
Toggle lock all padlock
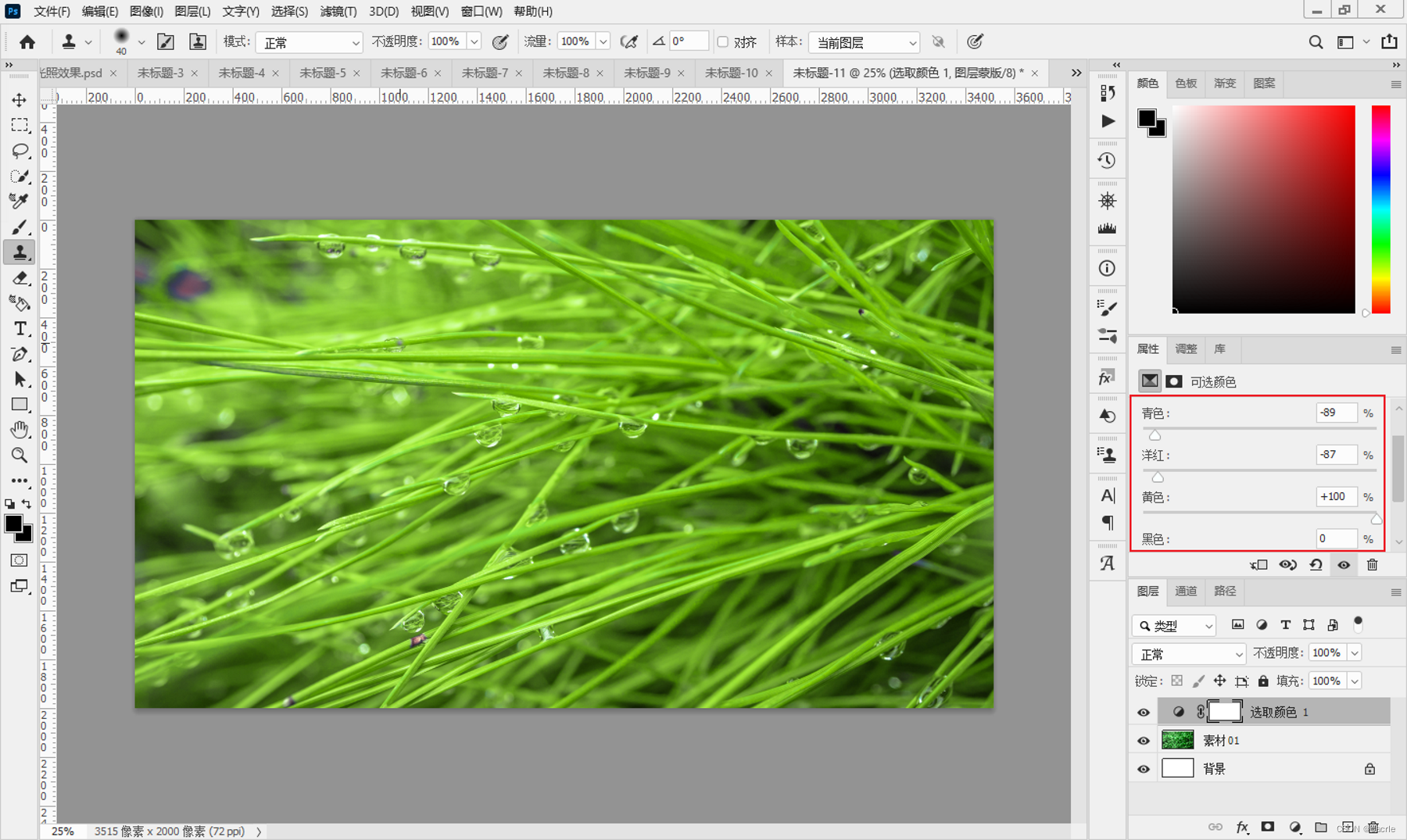click(1263, 681)
